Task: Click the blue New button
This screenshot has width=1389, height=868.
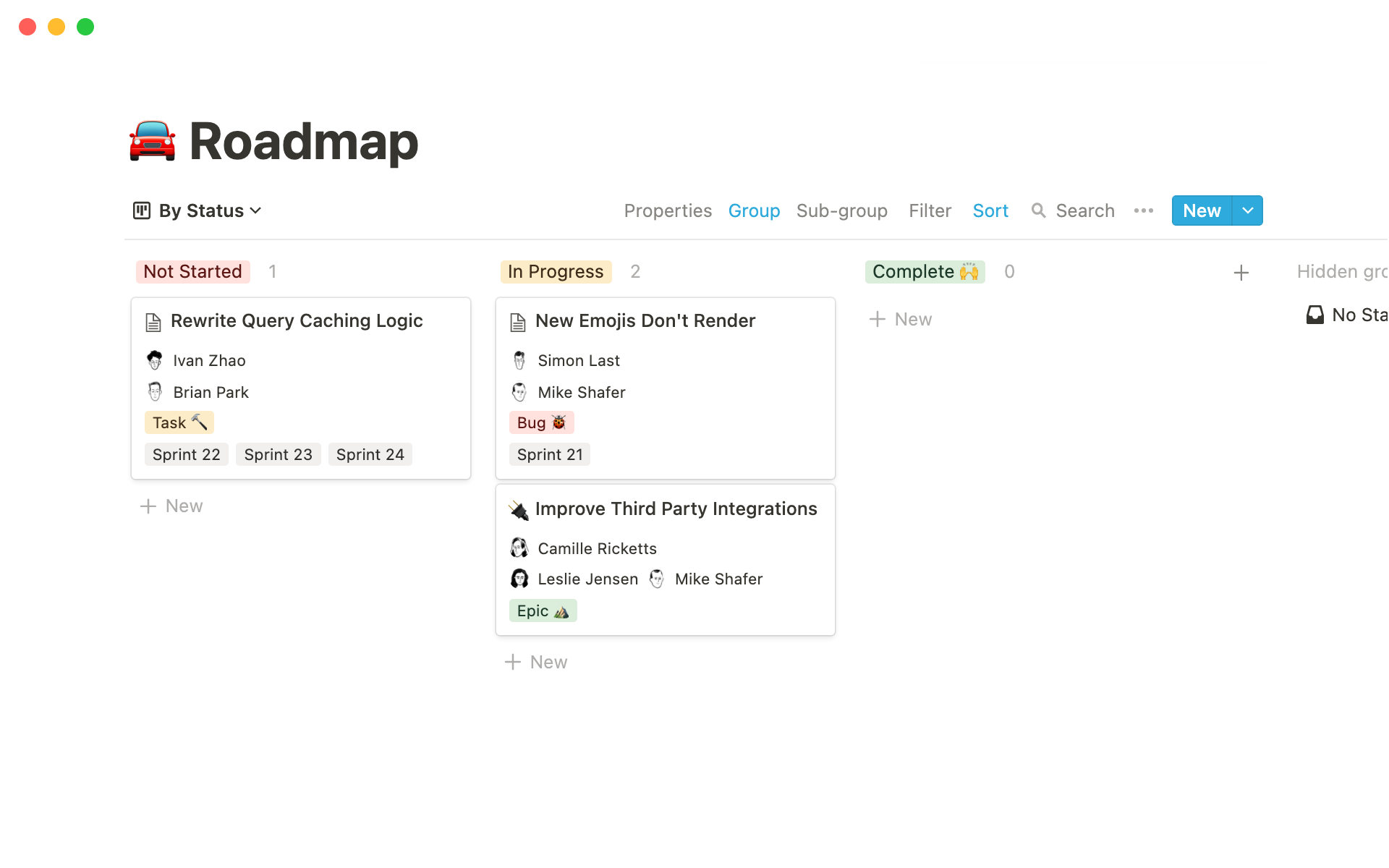Action: (1201, 210)
